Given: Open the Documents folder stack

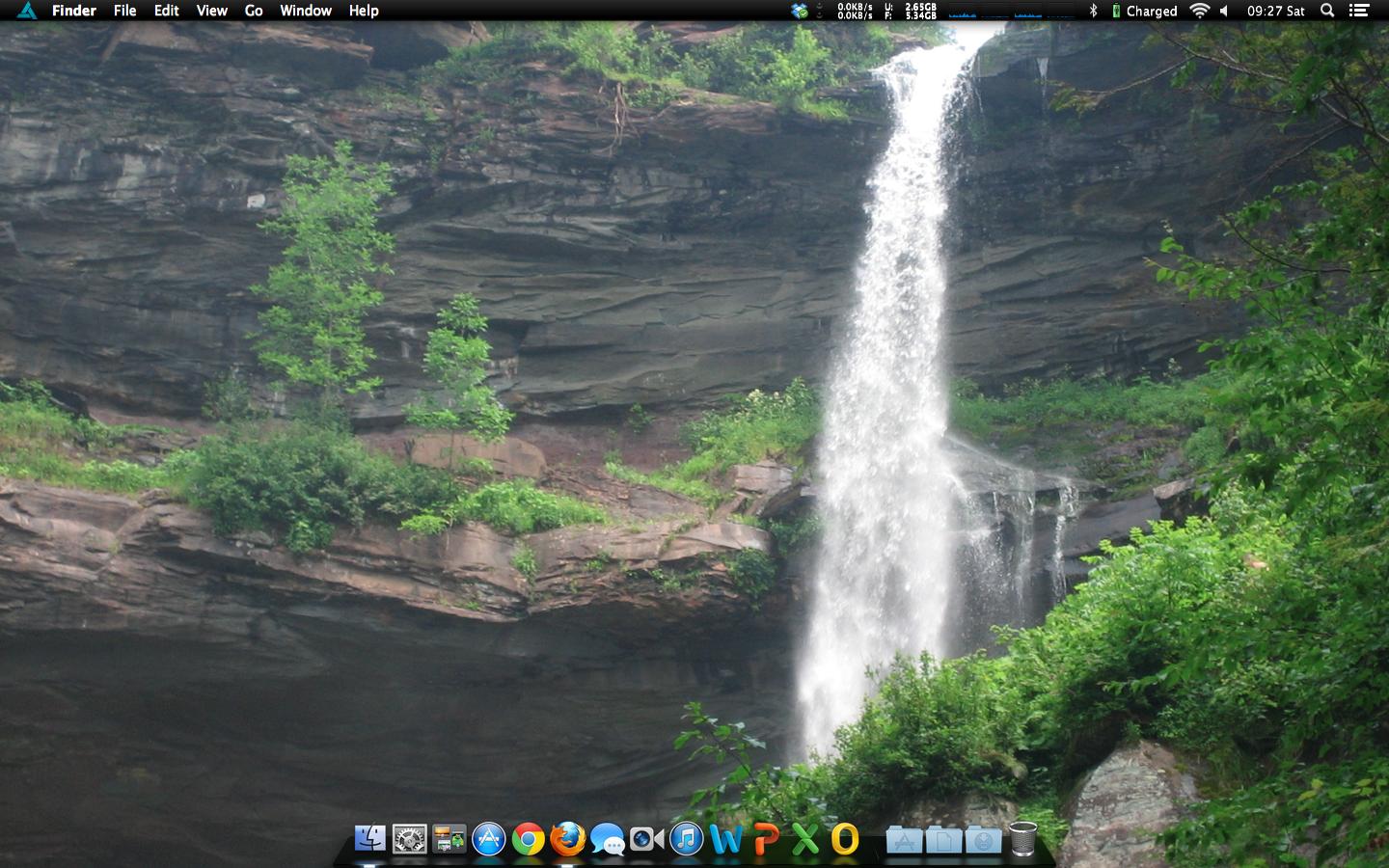Looking at the screenshot, I should [x=943, y=839].
